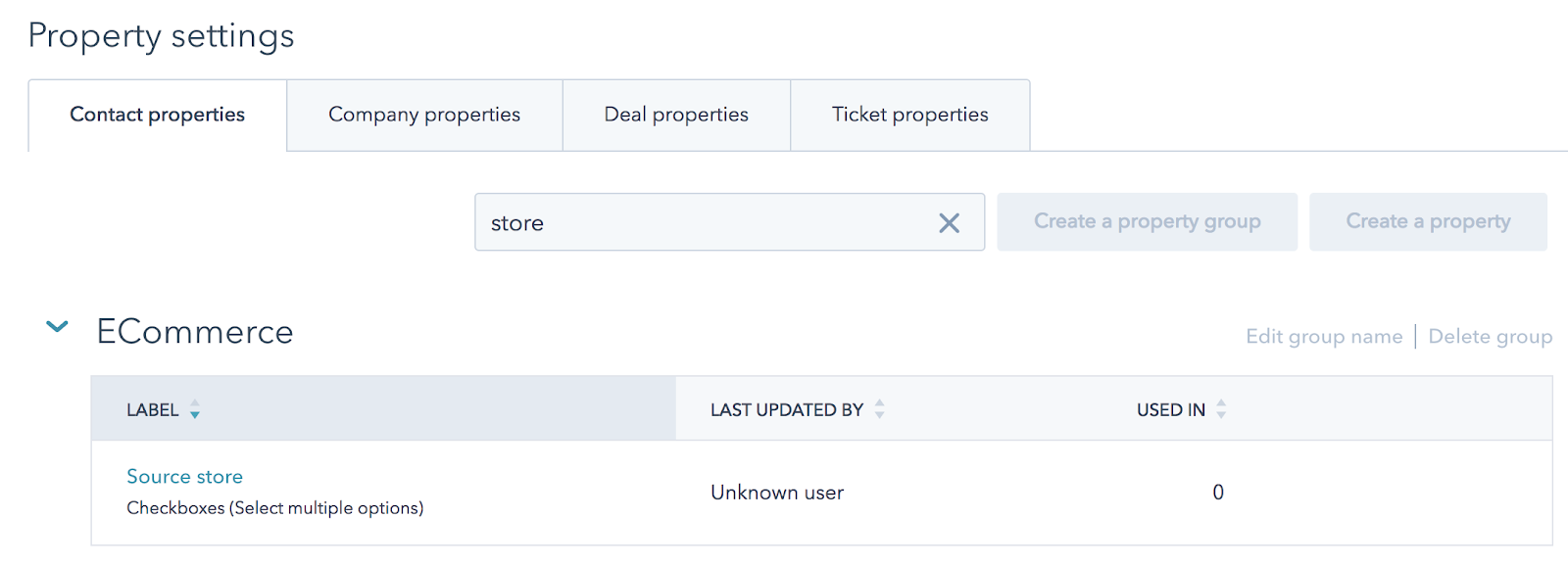
Task: Go to the Deal properties tab
Action: (x=676, y=116)
